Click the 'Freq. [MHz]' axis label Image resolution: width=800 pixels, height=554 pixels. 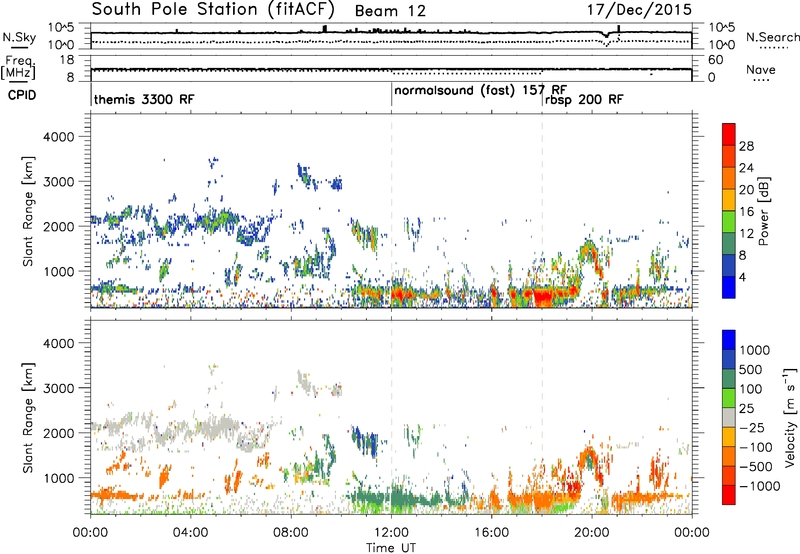[x=18, y=67]
